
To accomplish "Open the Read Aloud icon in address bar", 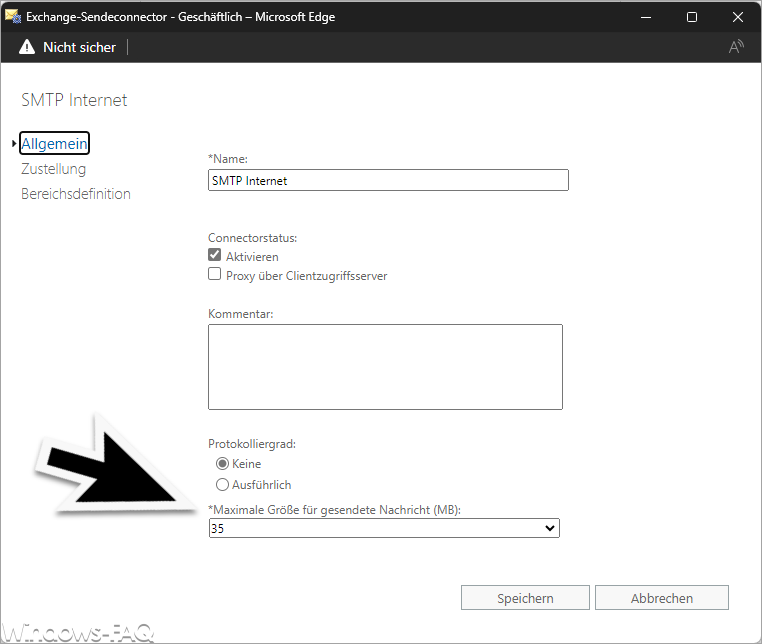I will pos(736,47).
